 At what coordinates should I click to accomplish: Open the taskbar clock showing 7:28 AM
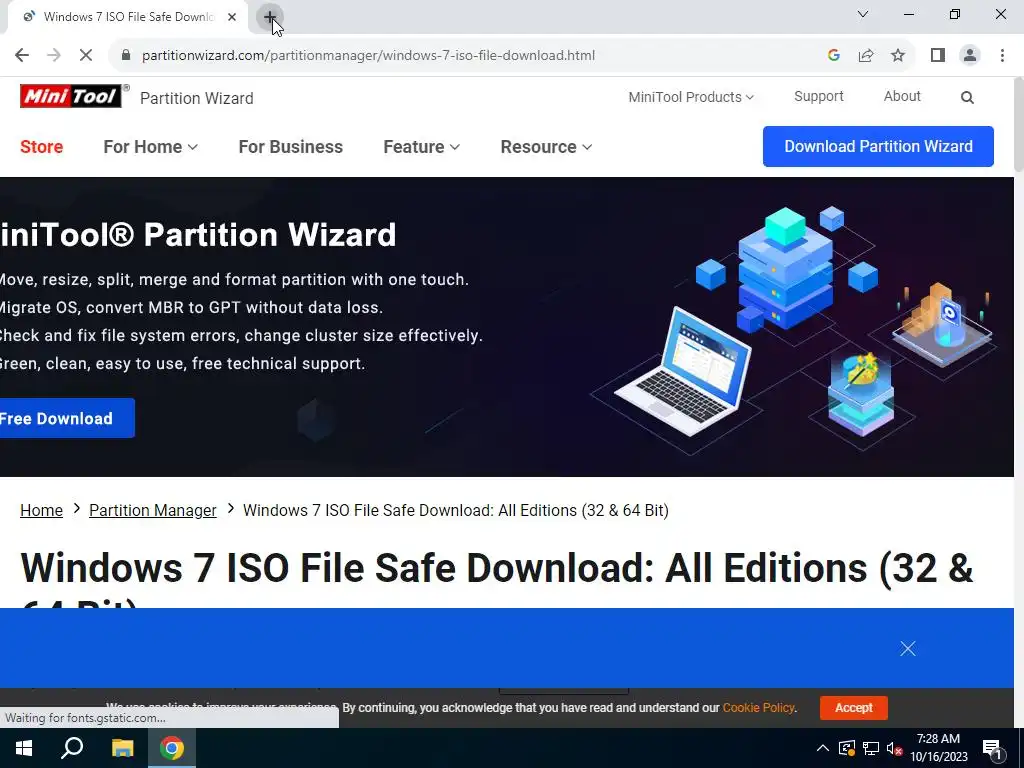938,748
